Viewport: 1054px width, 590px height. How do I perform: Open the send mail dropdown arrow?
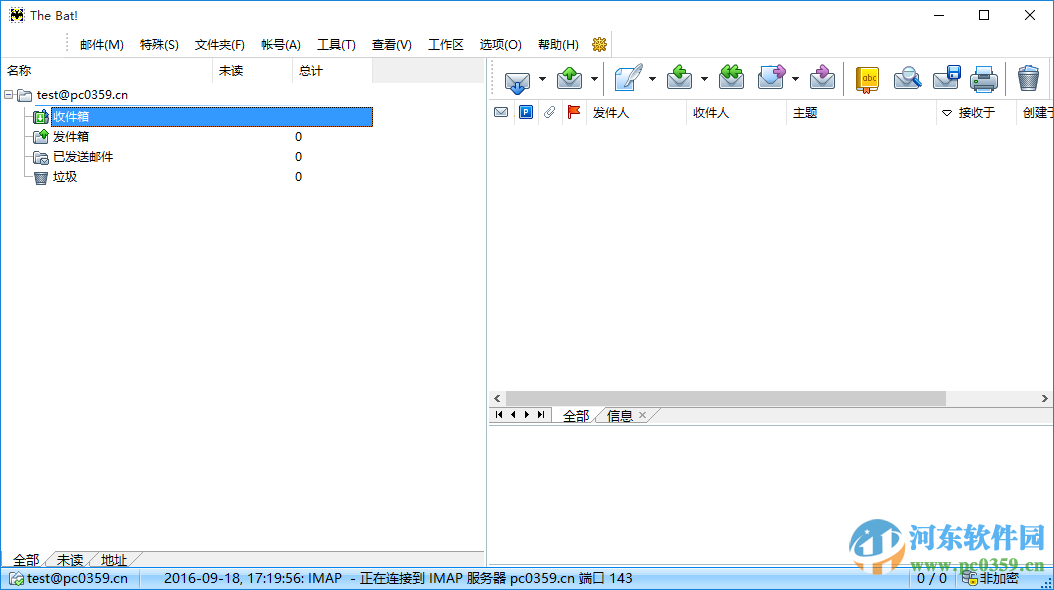click(592, 78)
